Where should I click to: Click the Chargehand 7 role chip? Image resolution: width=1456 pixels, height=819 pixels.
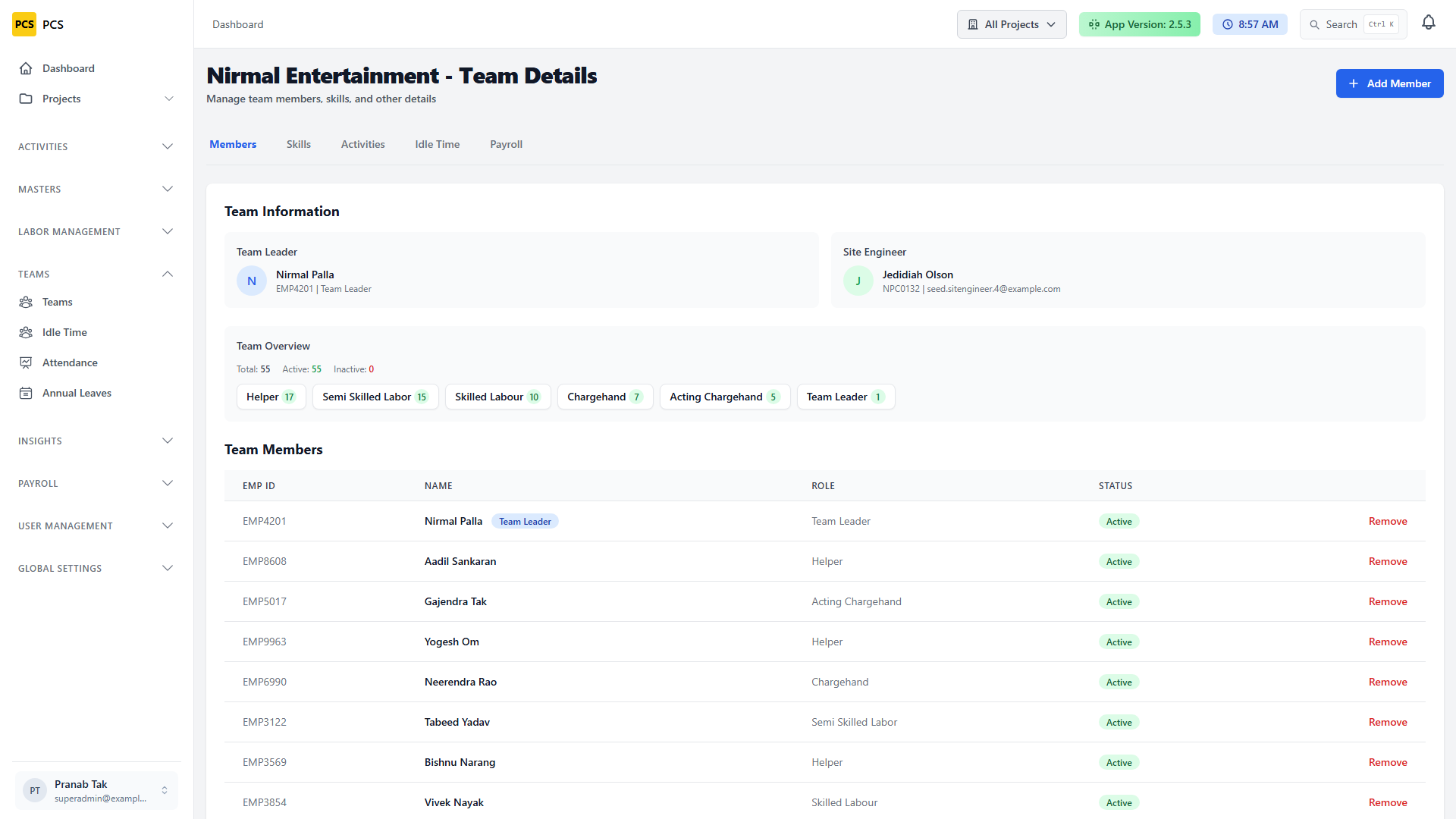pyautogui.click(x=605, y=397)
